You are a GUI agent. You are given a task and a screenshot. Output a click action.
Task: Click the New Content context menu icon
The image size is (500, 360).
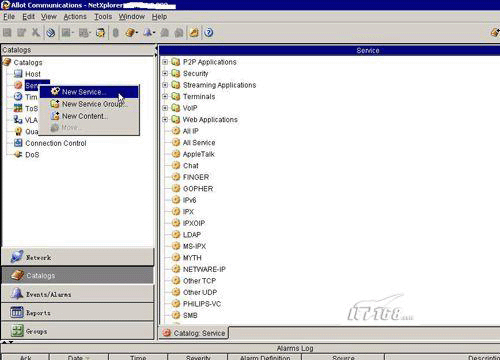coord(55,116)
